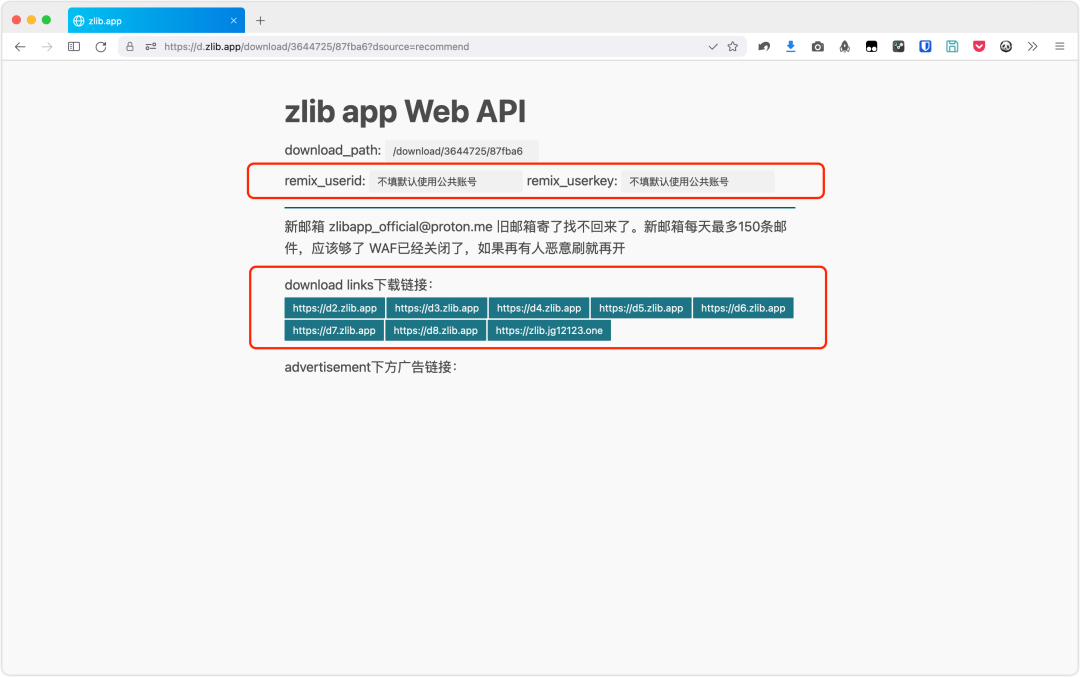1080x677 pixels.
Task: Click the Pocket extension icon
Action: [979, 47]
